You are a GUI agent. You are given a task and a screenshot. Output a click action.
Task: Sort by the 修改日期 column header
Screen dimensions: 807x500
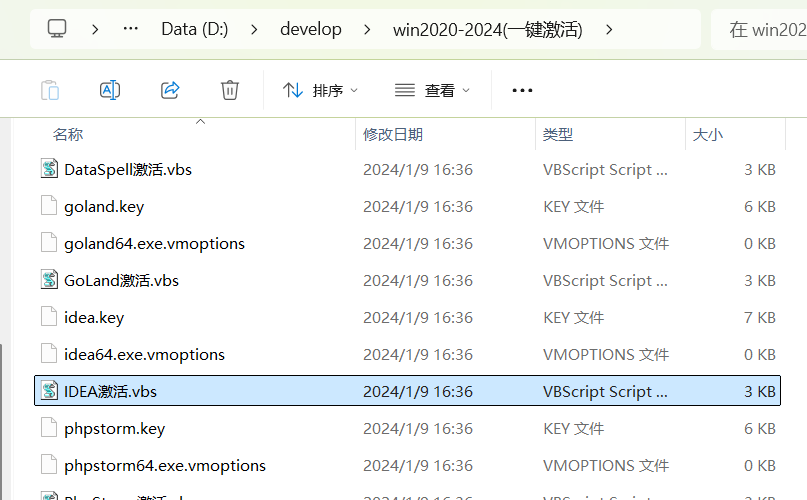[393, 135]
